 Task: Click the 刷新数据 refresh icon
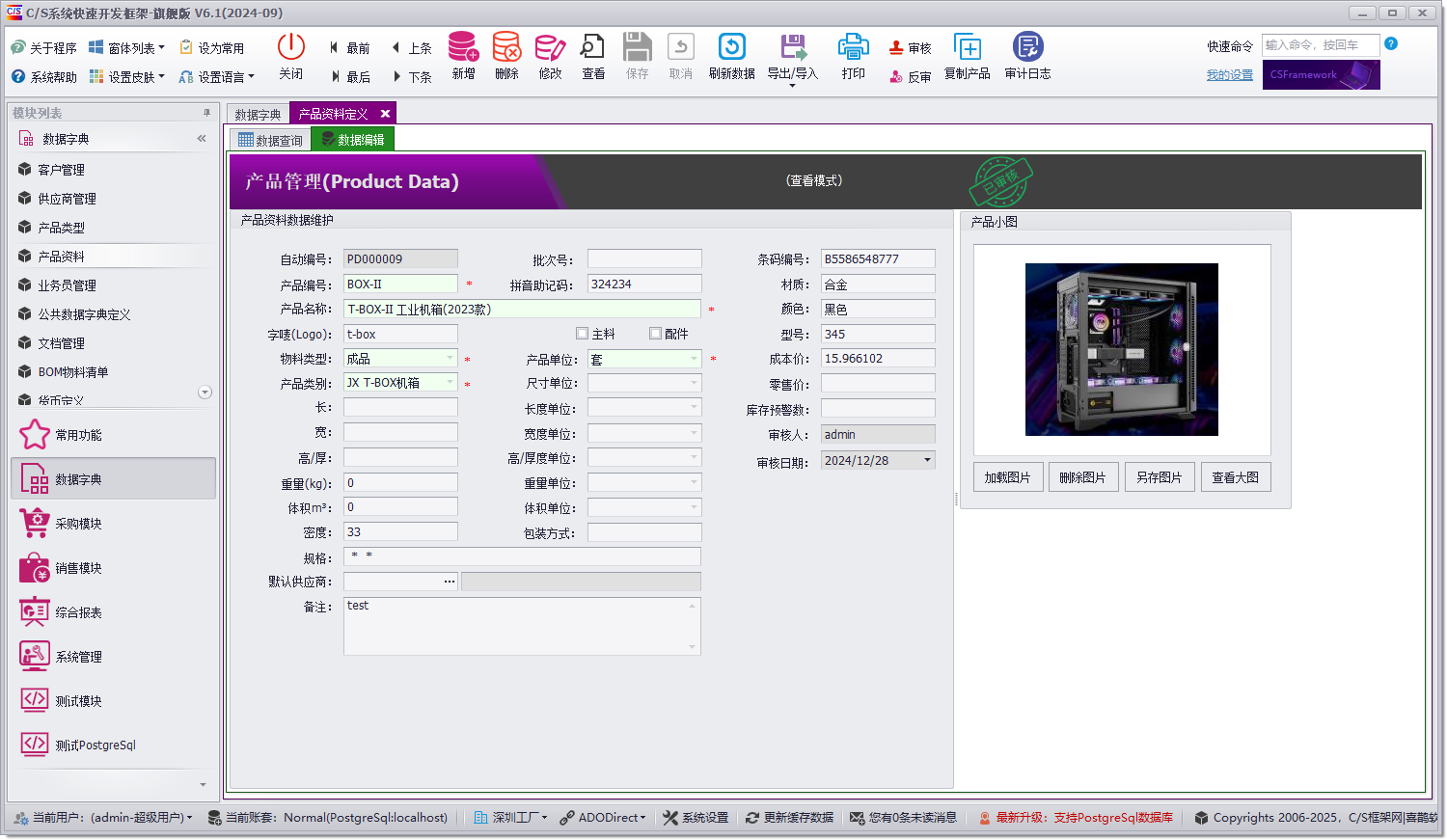tap(732, 55)
